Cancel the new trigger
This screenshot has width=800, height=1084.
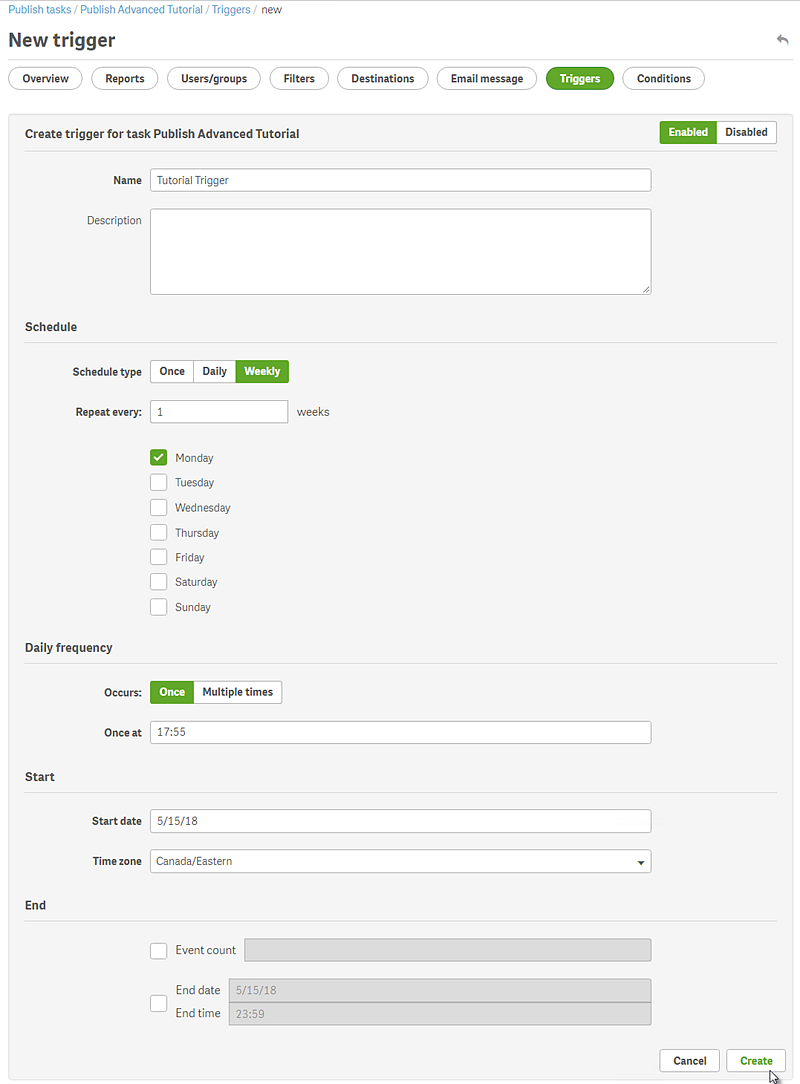pos(689,1060)
